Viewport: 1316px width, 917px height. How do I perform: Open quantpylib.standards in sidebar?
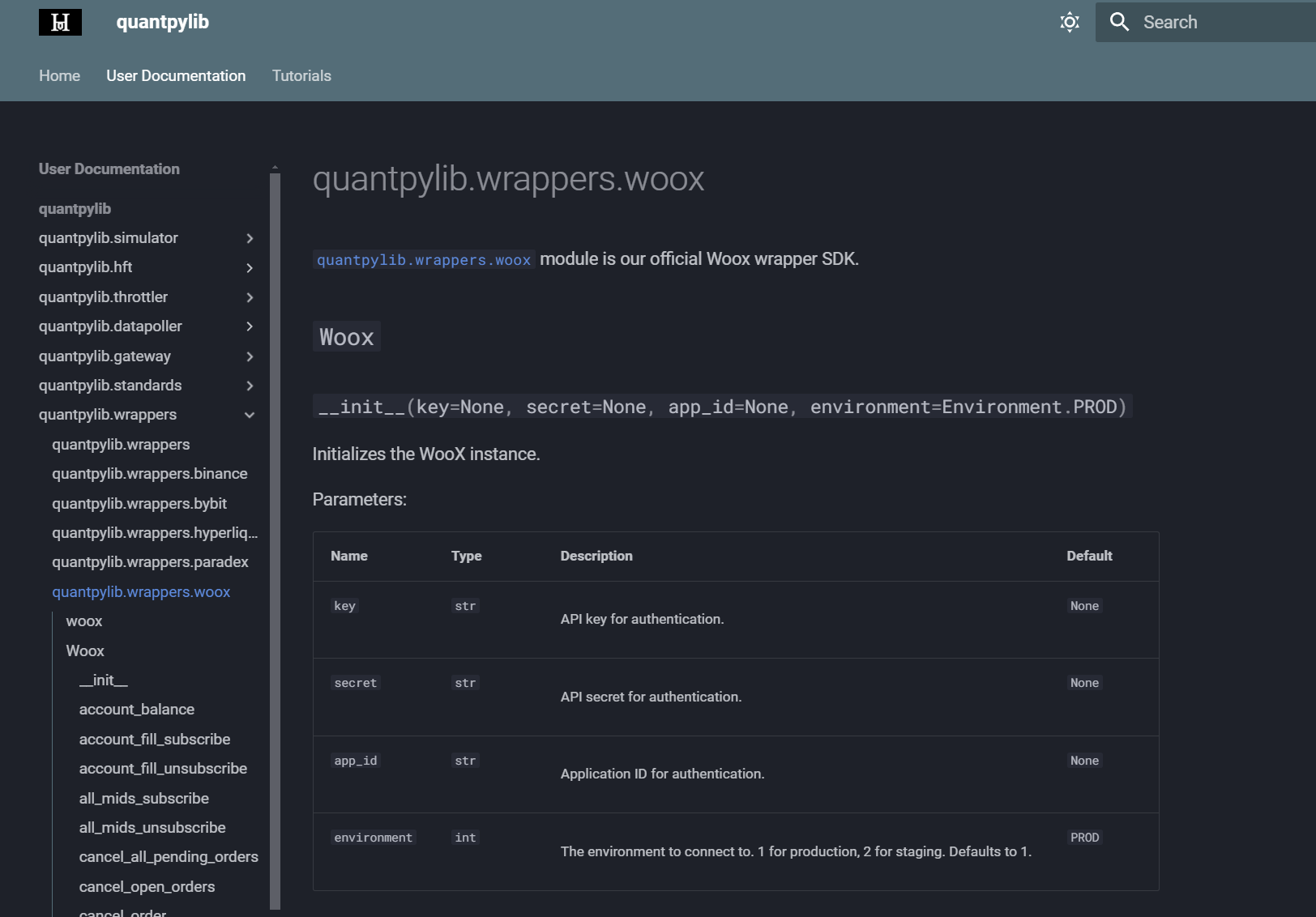point(110,386)
